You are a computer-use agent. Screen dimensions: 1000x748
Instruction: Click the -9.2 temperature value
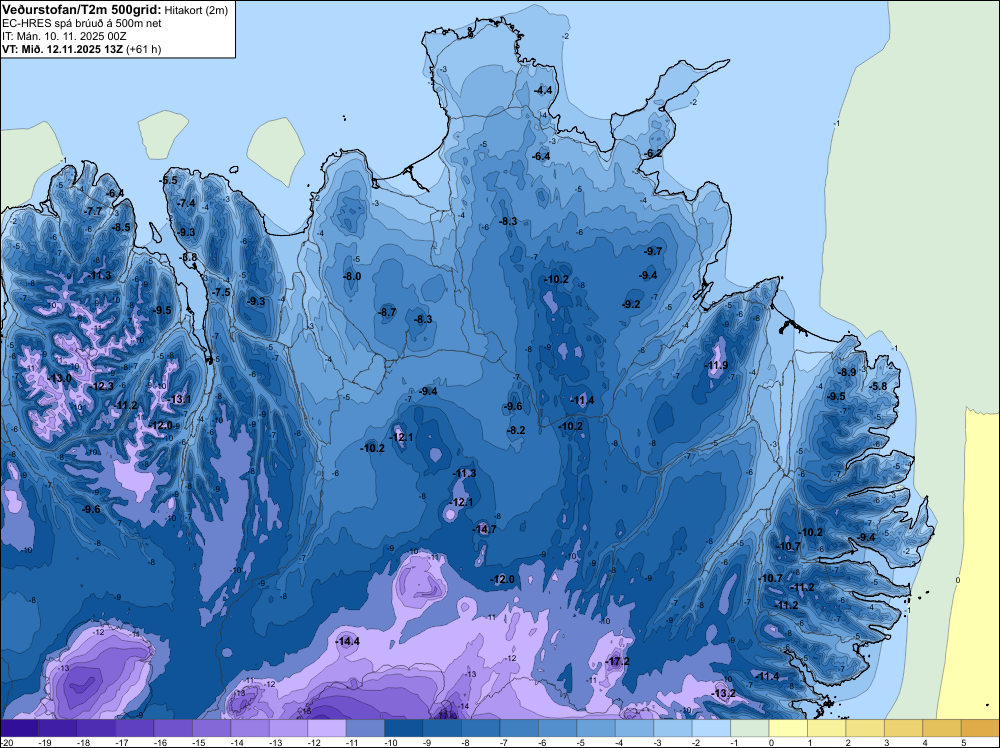tap(631, 304)
